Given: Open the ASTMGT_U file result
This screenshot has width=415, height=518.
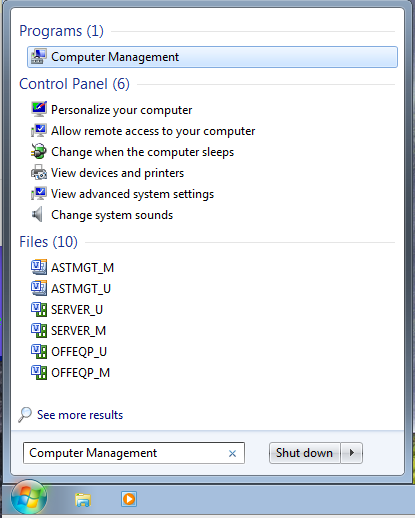Looking at the screenshot, I should (81, 289).
